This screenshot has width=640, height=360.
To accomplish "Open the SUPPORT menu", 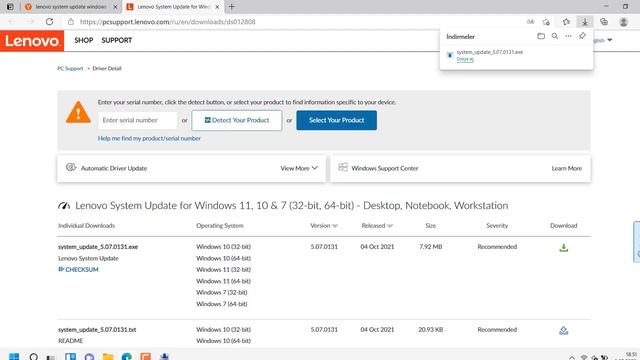I will click(x=117, y=40).
